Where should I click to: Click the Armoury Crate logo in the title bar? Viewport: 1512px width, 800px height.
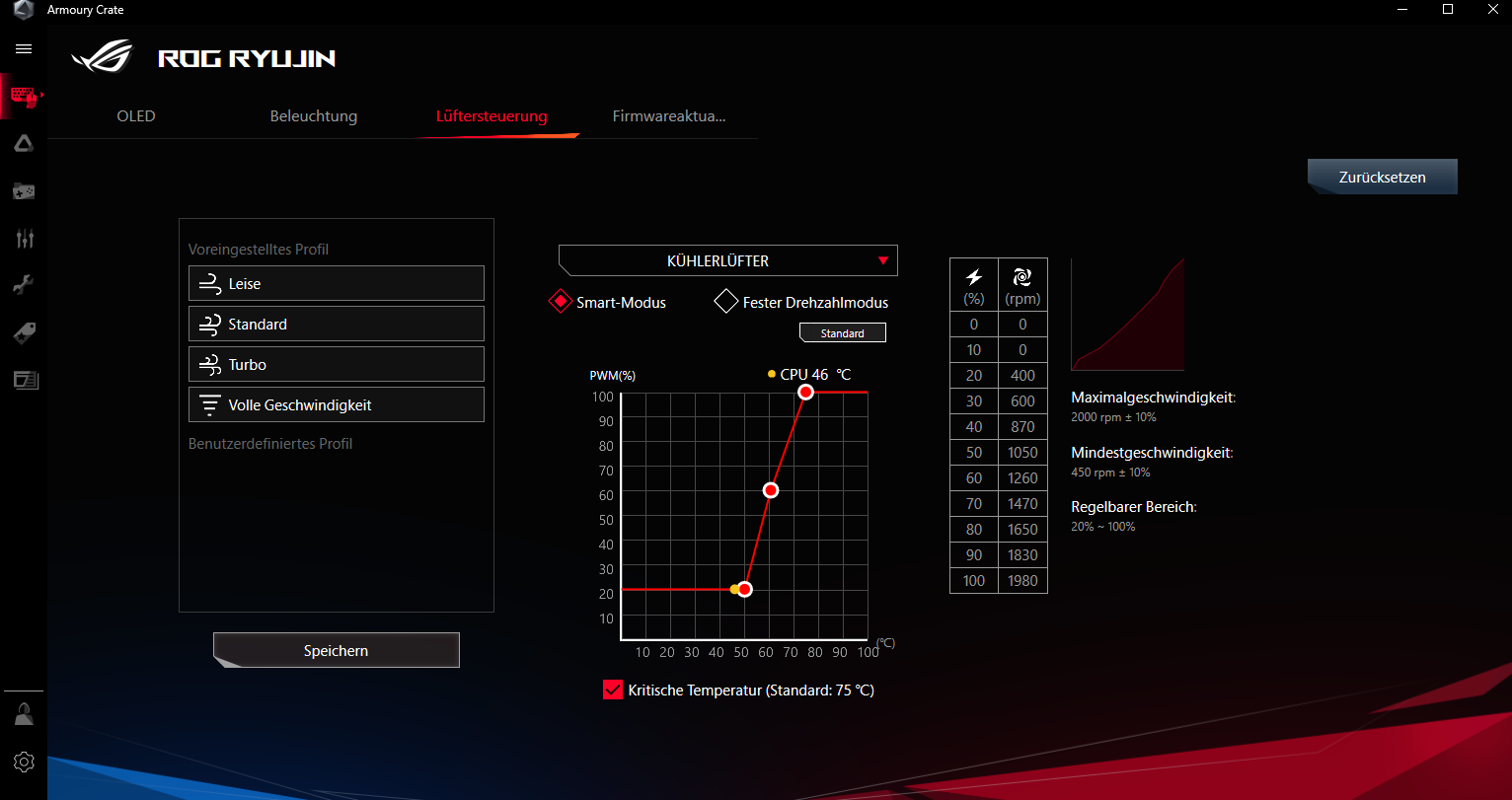click(x=23, y=10)
